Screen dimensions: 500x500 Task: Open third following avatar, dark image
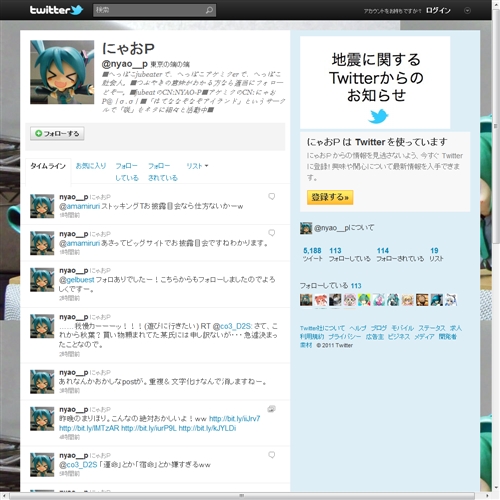pyautogui.click(x=335, y=300)
